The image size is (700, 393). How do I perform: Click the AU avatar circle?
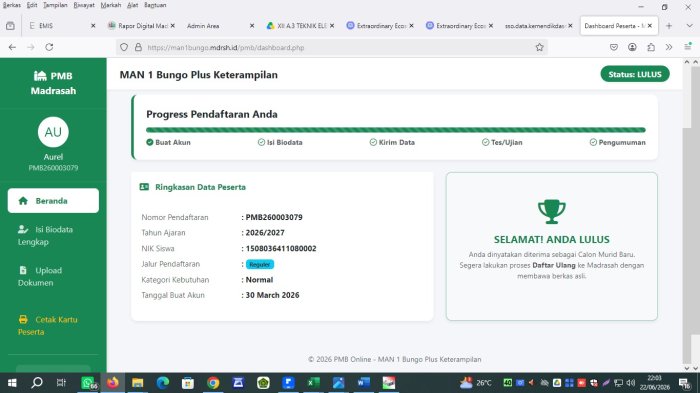tap(53, 132)
